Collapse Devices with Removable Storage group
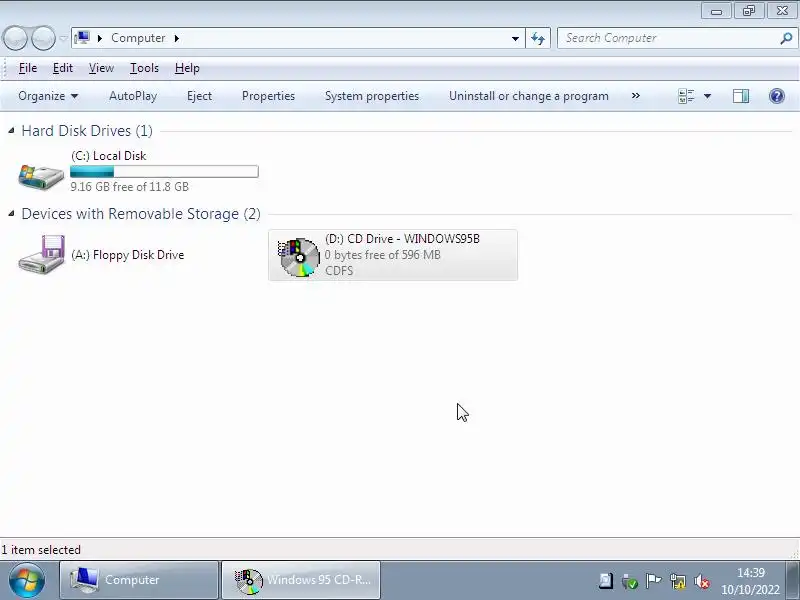Viewport: 800px width, 600px height. (11, 214)
